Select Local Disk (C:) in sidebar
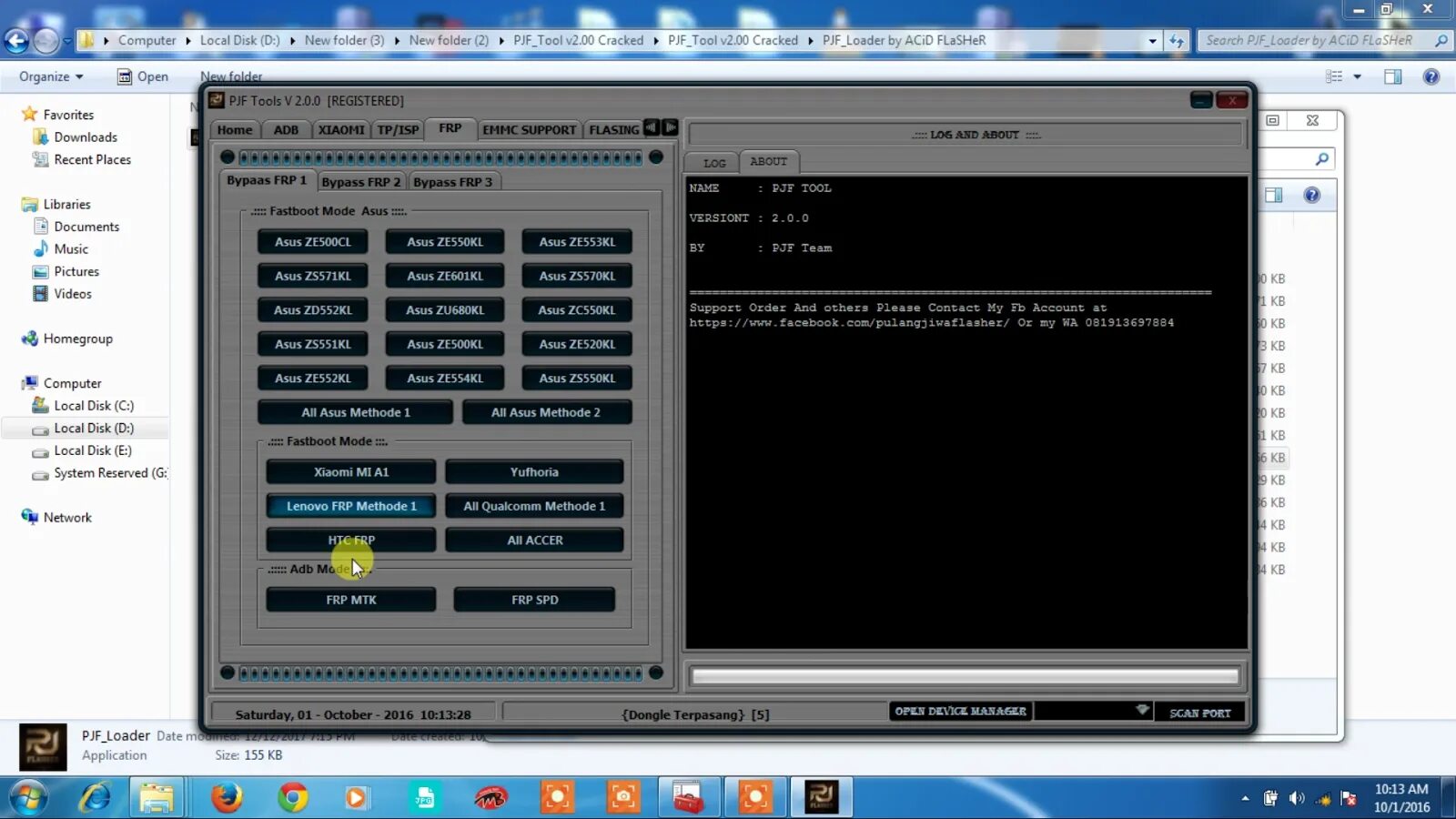1456x819 pixels. pyautogui.click(x=94, y=406)
